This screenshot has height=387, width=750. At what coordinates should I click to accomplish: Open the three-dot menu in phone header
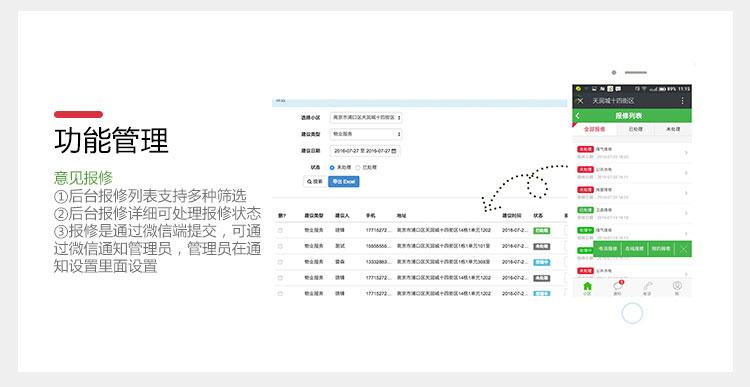click(x=682, y=101)
